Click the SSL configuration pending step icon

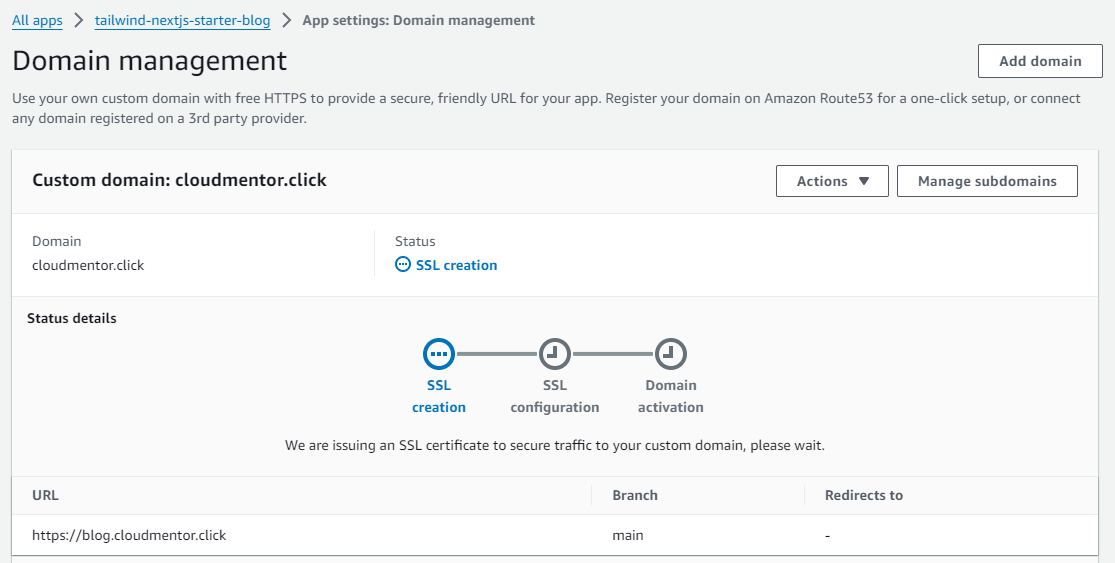click(x=555, y=354)
